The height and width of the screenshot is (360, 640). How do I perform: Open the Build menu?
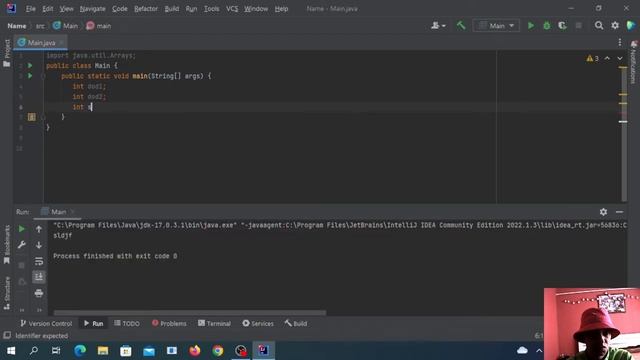172,9
